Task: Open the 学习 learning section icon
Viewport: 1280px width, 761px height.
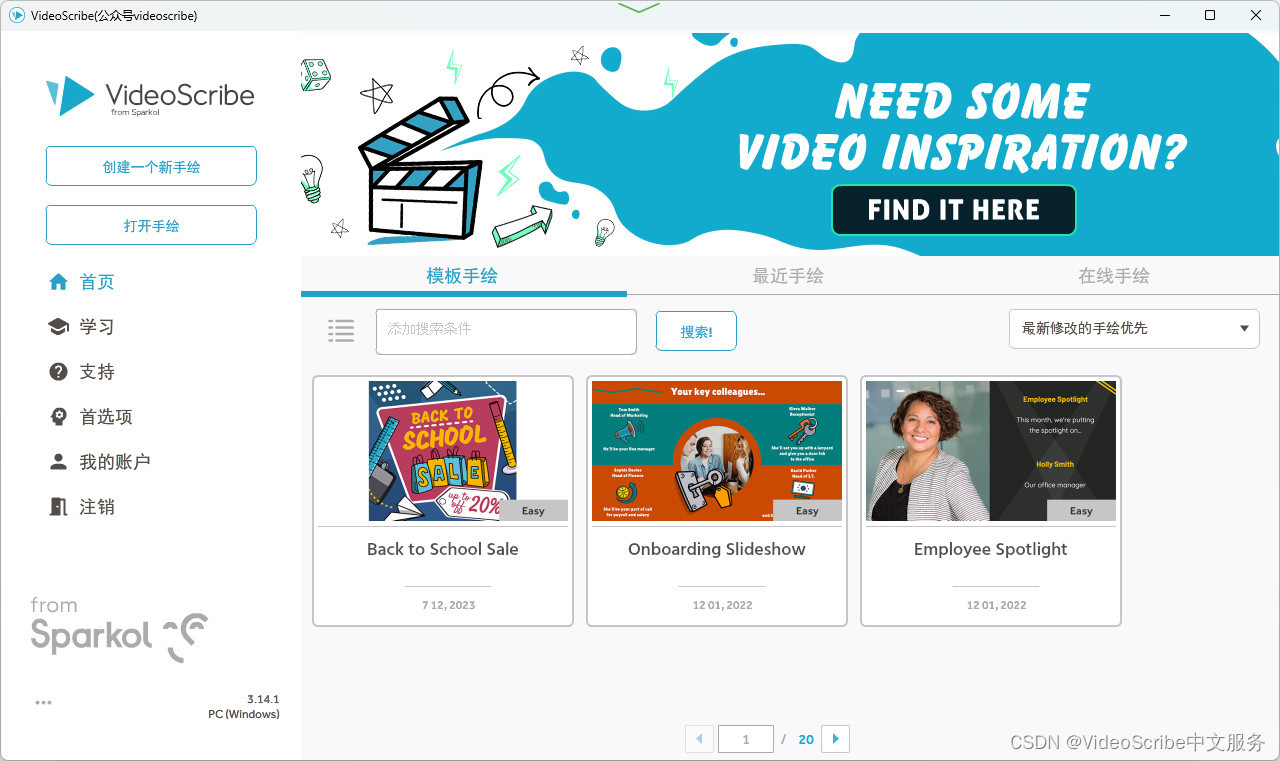Action: [x=58, y=326]
